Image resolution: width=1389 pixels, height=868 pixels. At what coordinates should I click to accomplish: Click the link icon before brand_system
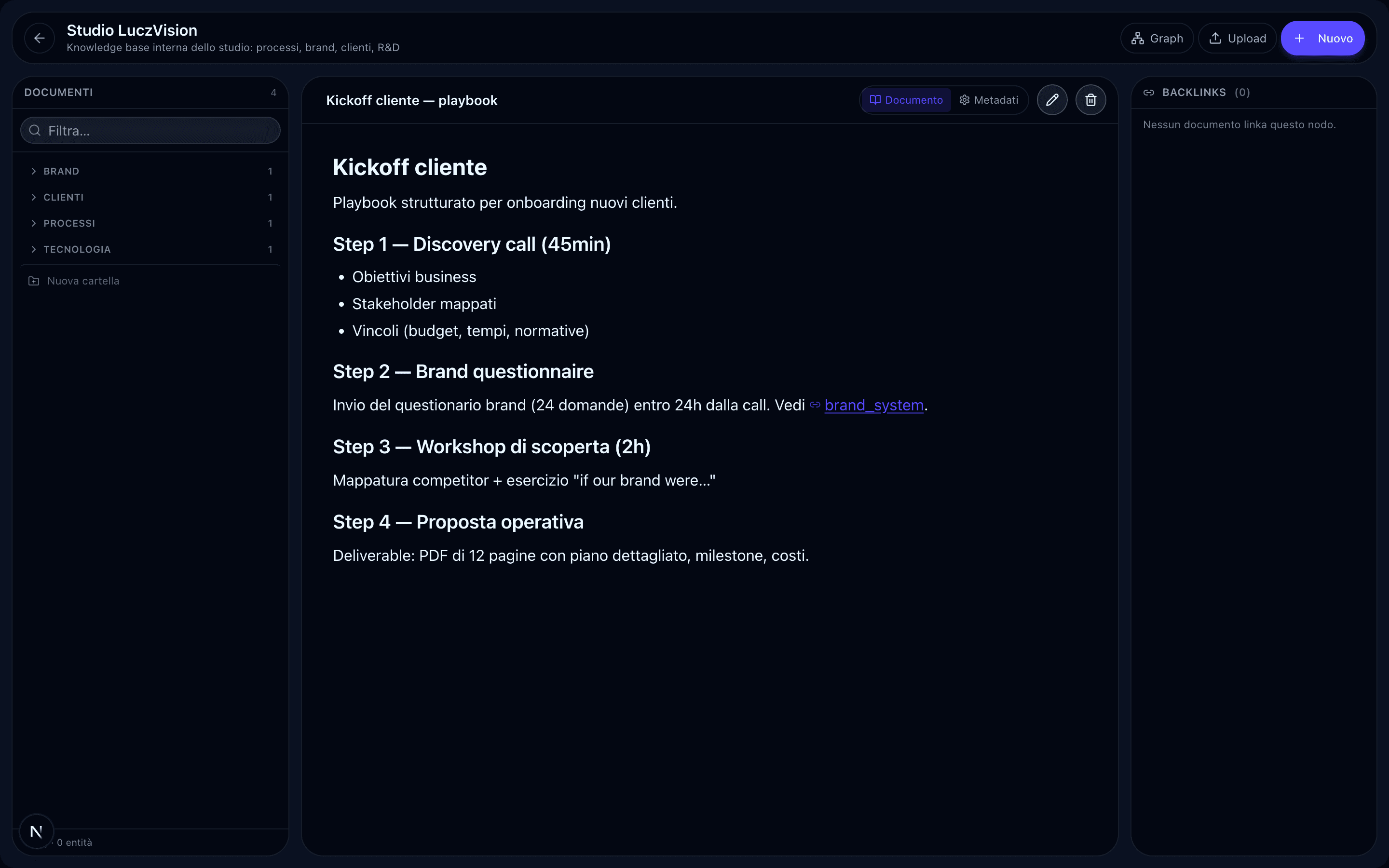(x=815, y=405)
